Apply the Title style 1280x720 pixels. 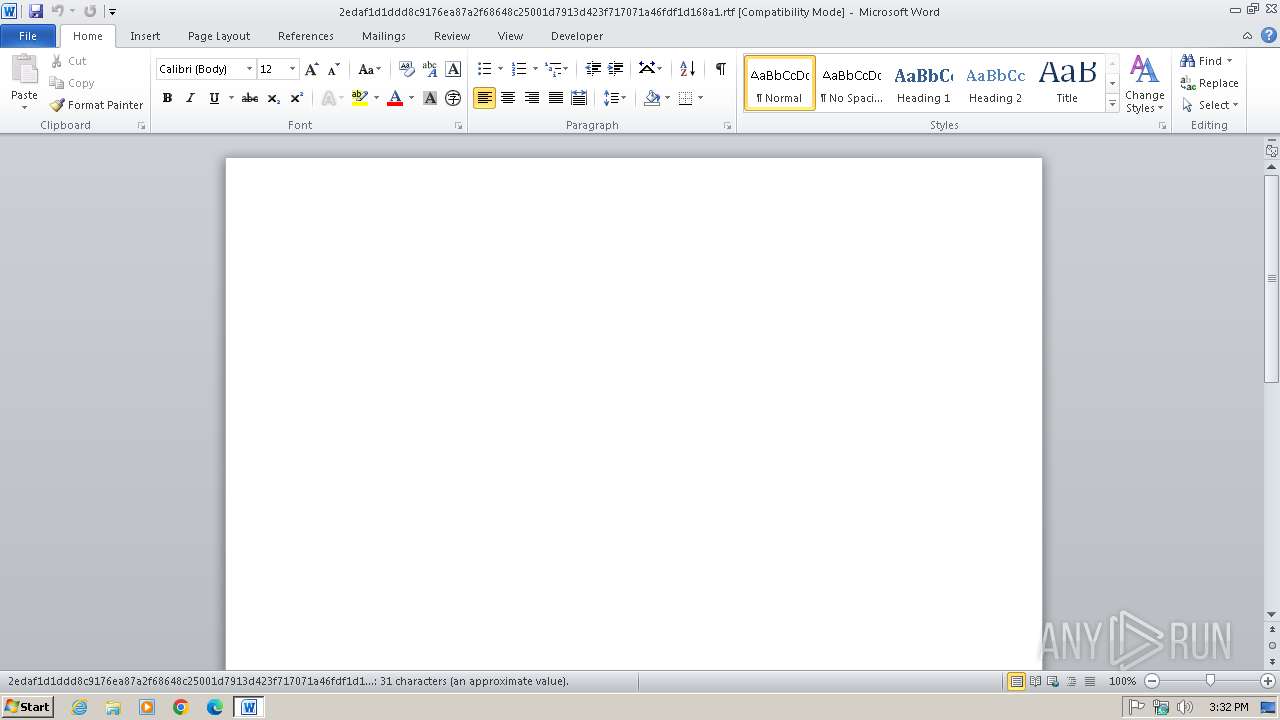tap(1067, 83)
